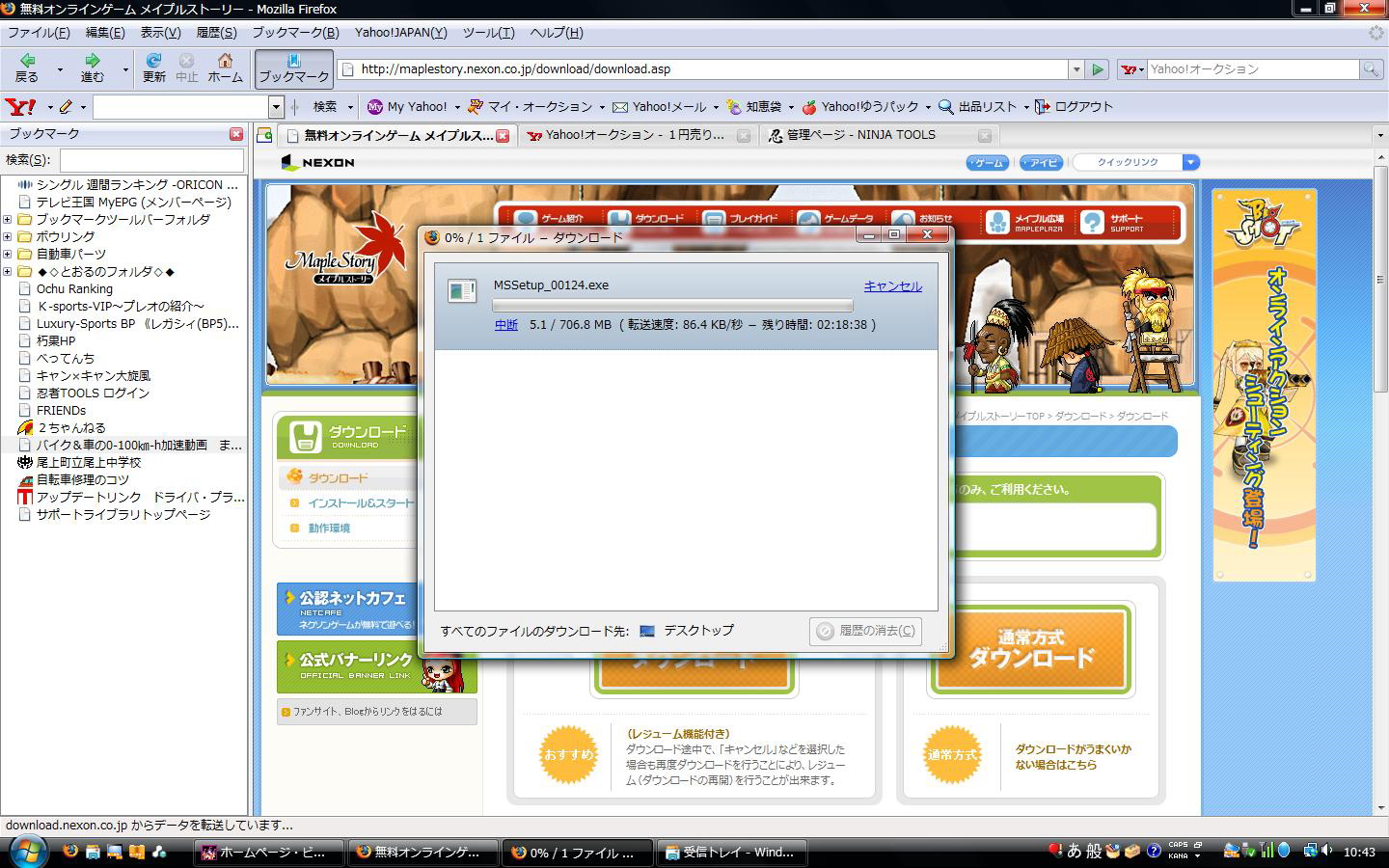Open 忍者TOOLS ログイン bookmark

(93, 393)
